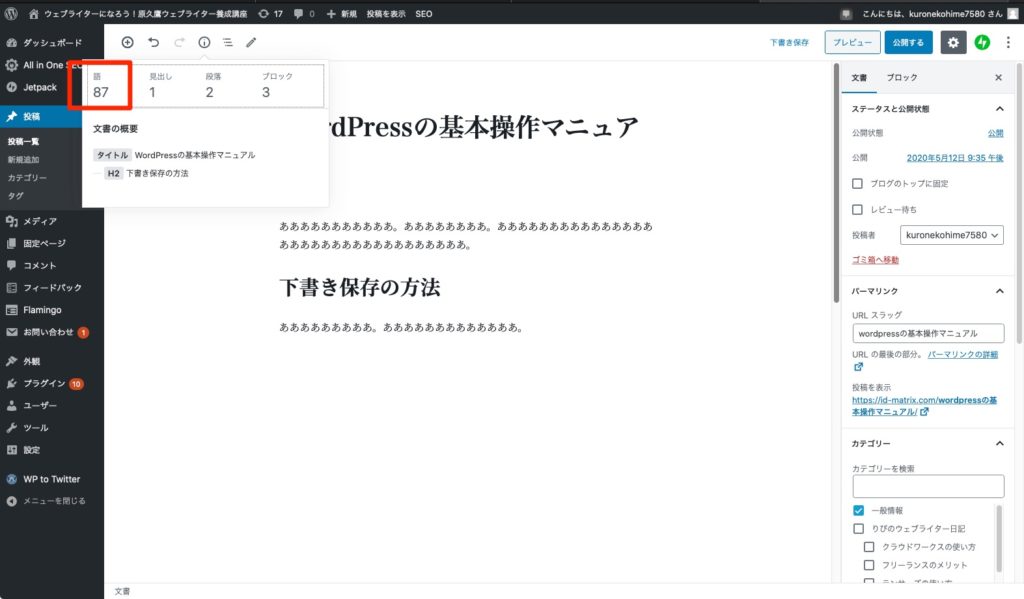Open the three-dot more options menu
1024x599 pixels.
pyautogui.click(x=1008, y=42)
